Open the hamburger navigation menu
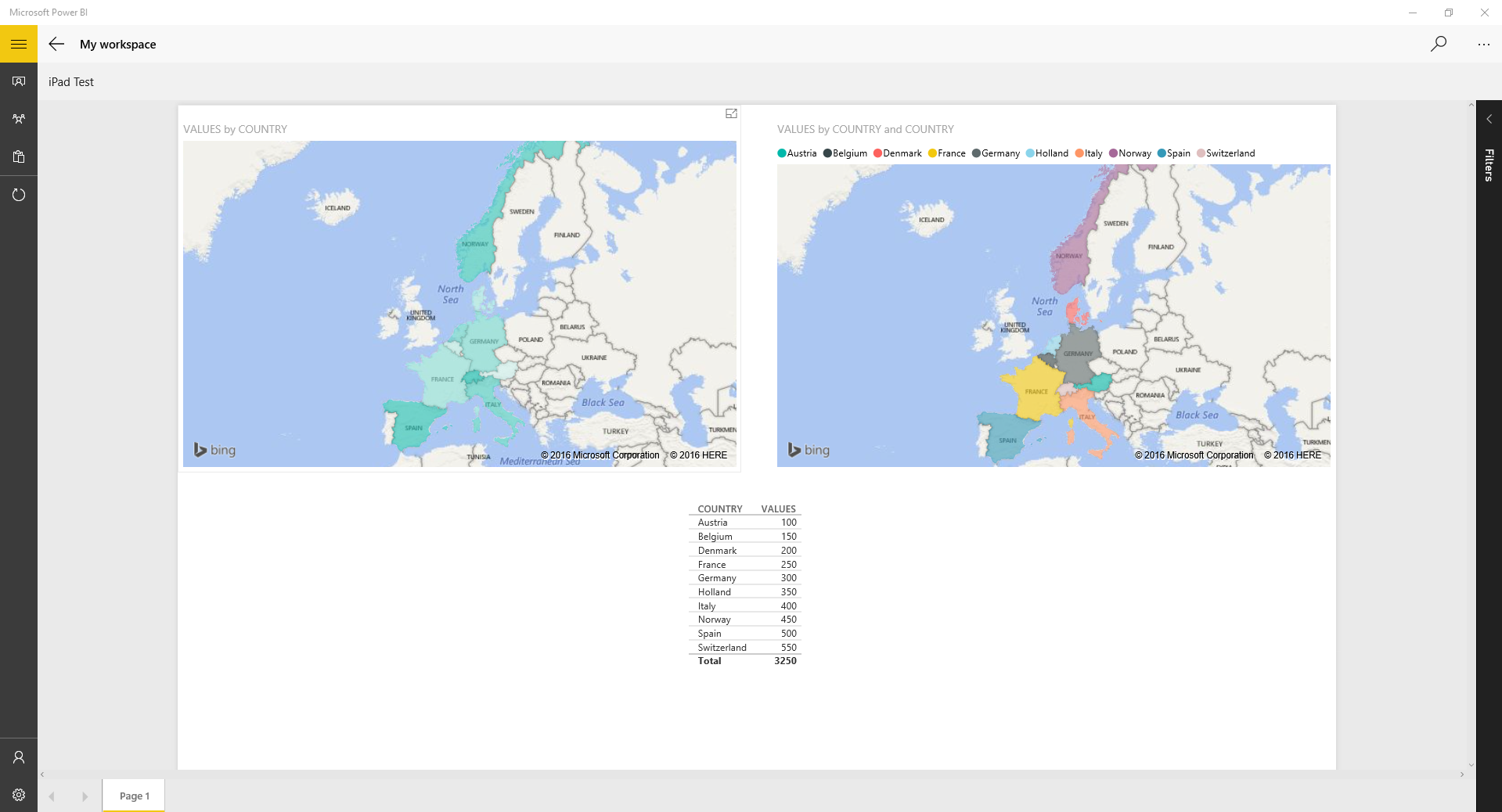Viewport: 1502px width, 812px height. coord(19,44)
